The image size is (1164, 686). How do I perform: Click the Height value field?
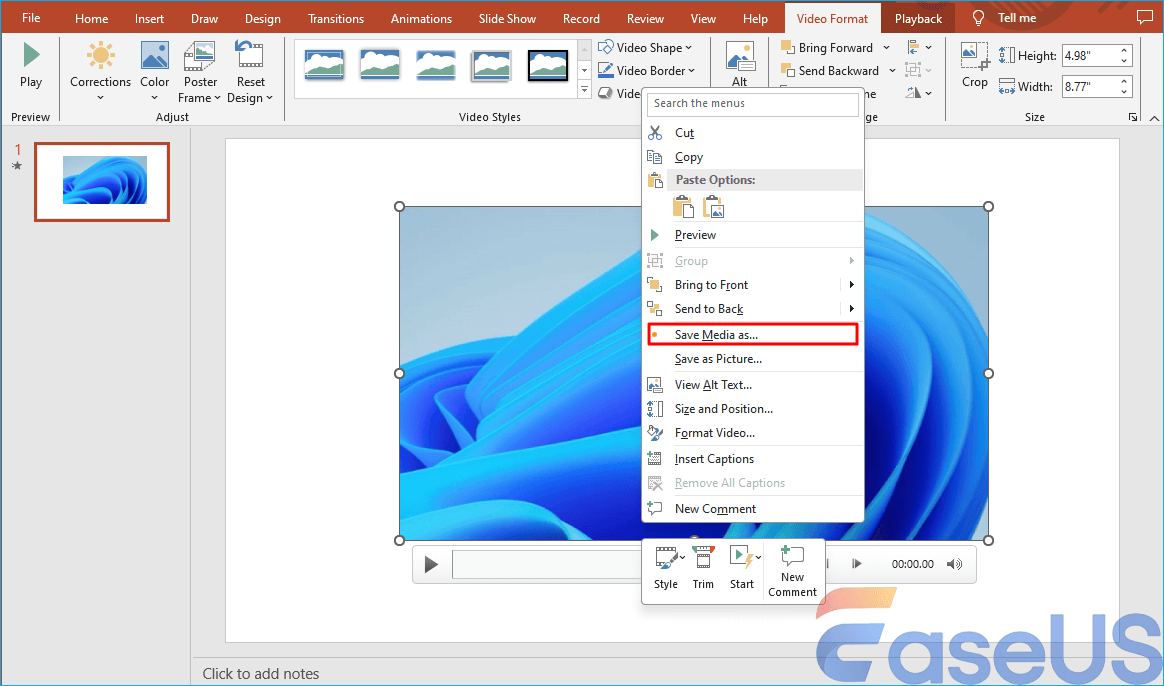click(1090, 56)
